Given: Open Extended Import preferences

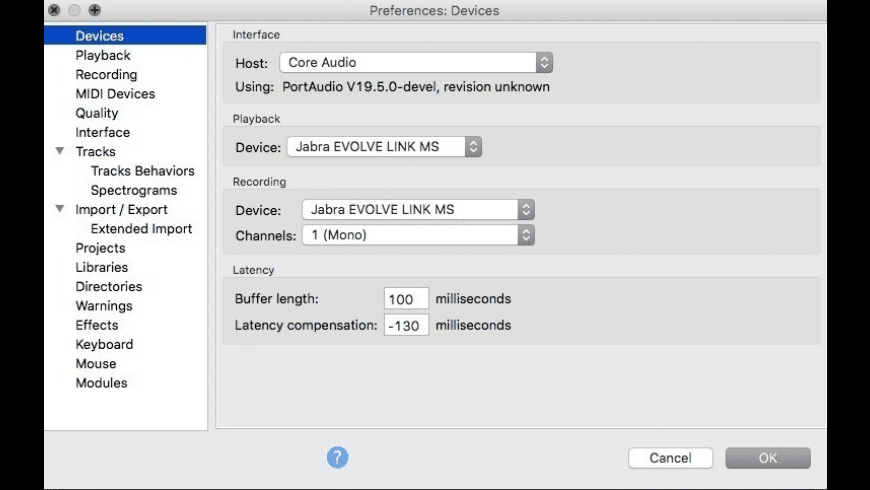Looking at the screenshot, I should pyautogui.click(x=141, y=229).
